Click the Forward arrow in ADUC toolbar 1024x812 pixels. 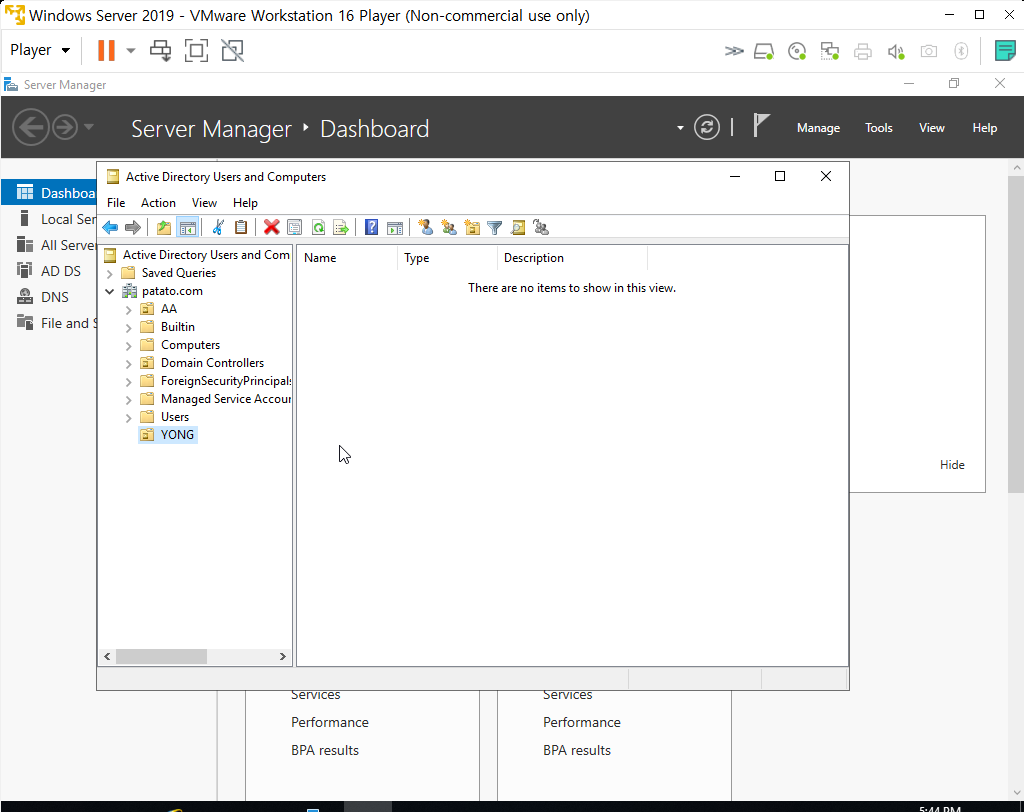[x=133, y=227]
